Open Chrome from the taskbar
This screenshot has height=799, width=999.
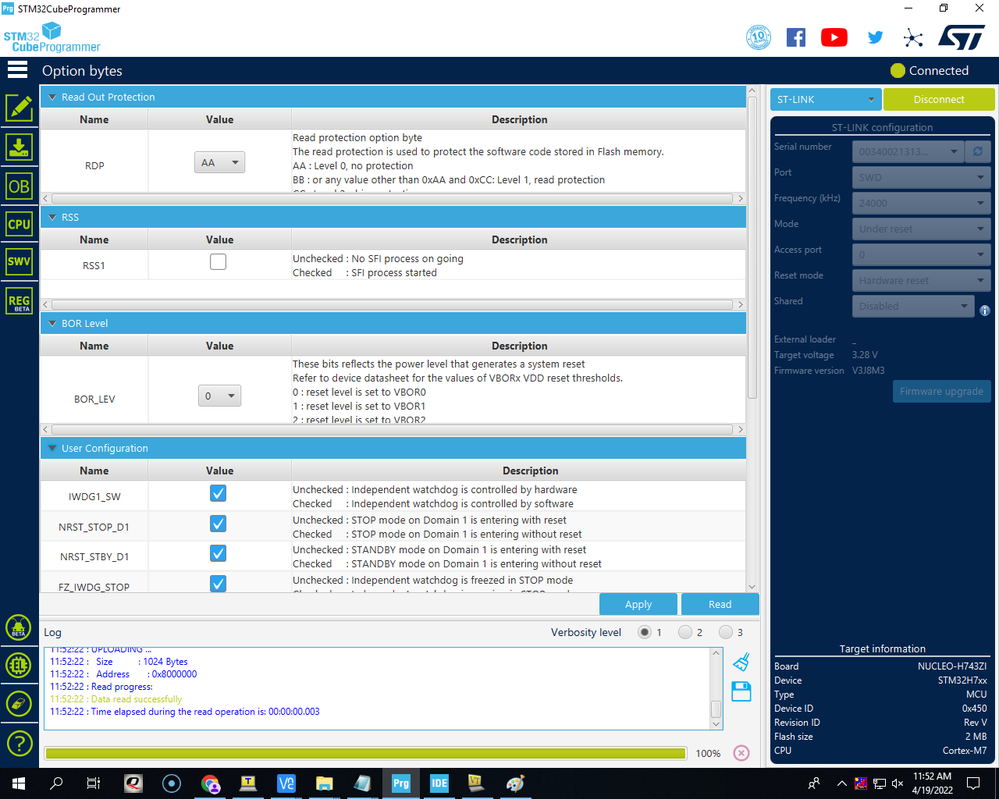coord(210,783)
